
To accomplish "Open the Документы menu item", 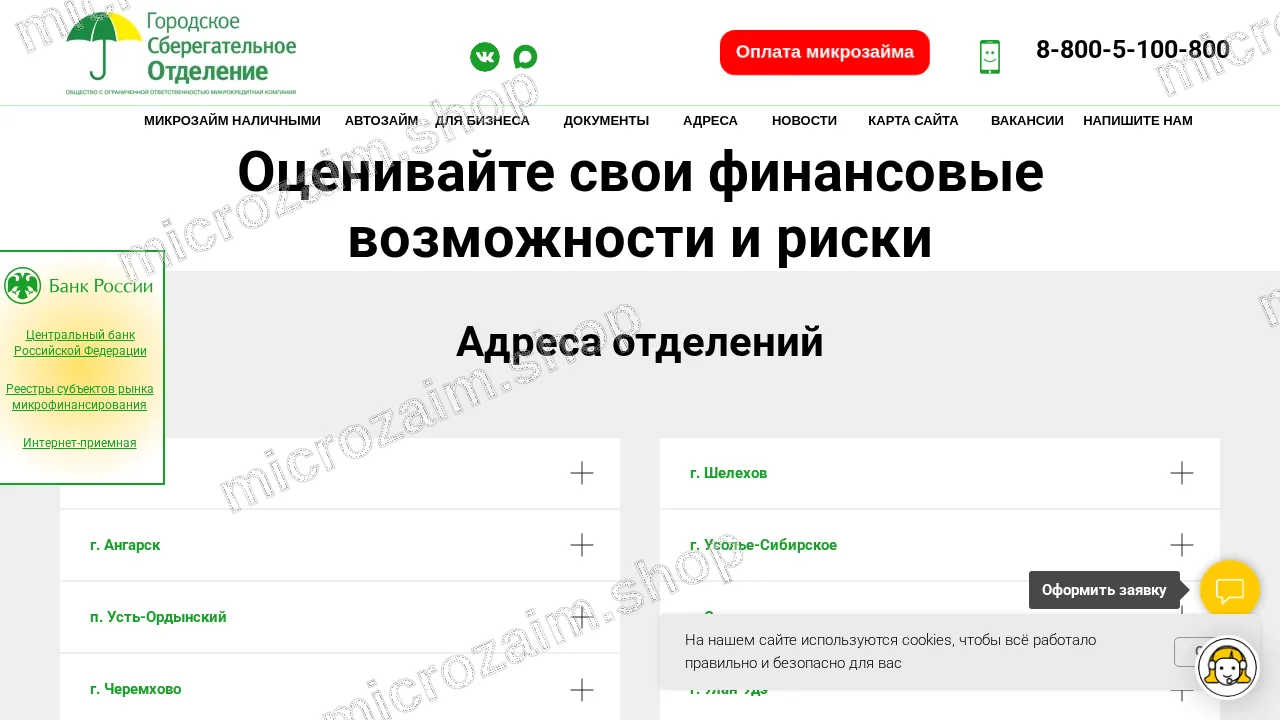I will [x=606, y=121].
